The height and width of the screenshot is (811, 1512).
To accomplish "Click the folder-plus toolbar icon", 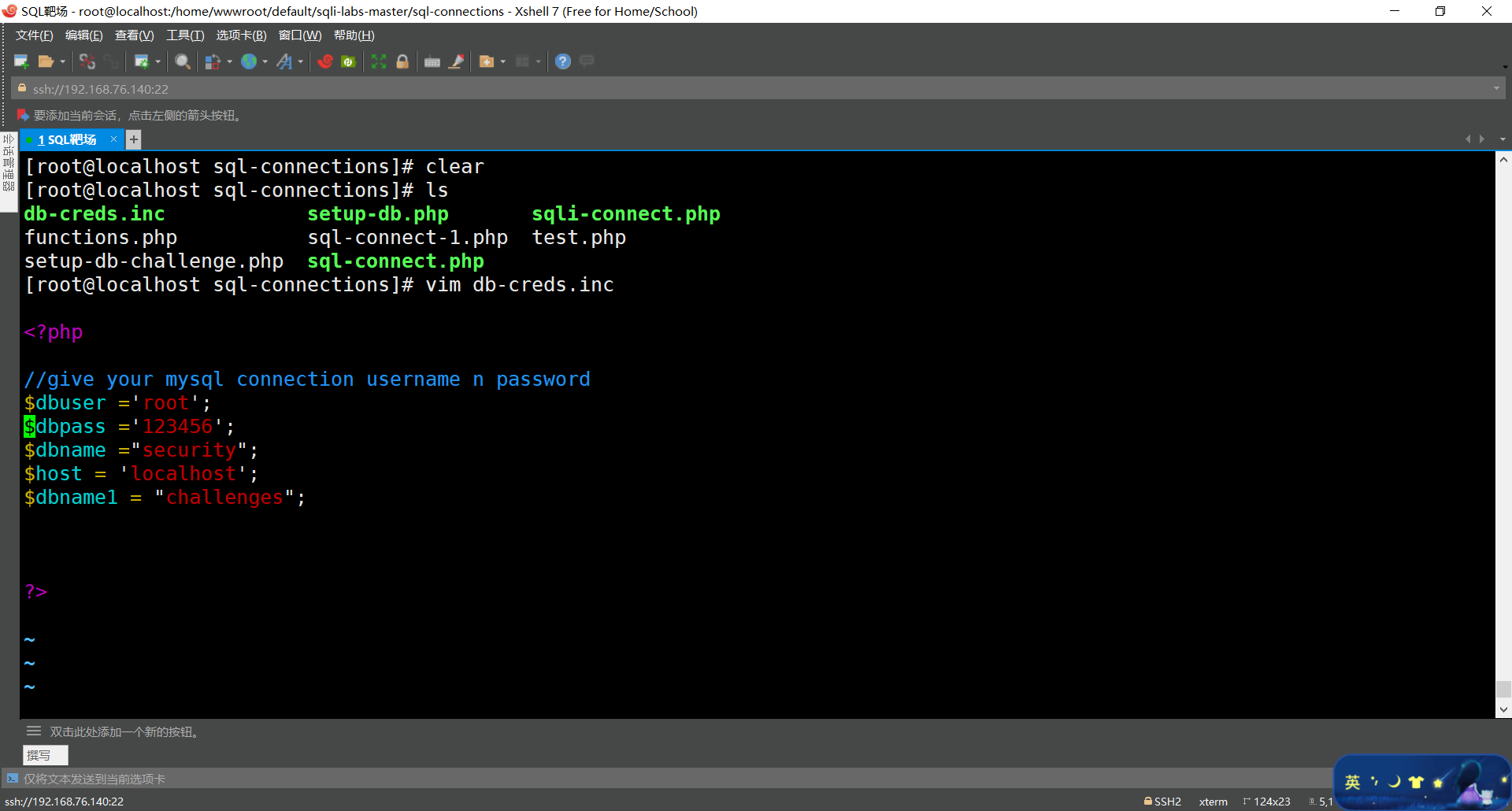I will (x=487, y=61).
